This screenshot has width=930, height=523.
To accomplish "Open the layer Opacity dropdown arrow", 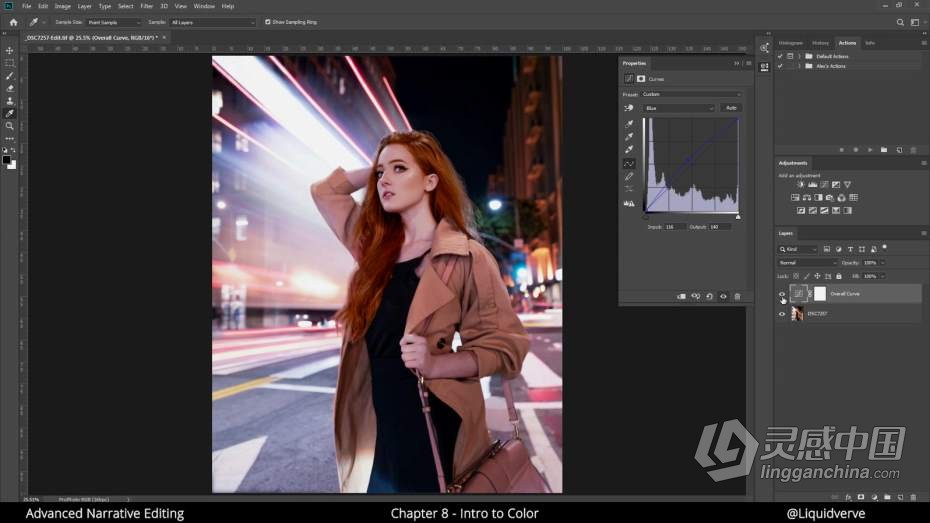I will (x=883, y=263).
